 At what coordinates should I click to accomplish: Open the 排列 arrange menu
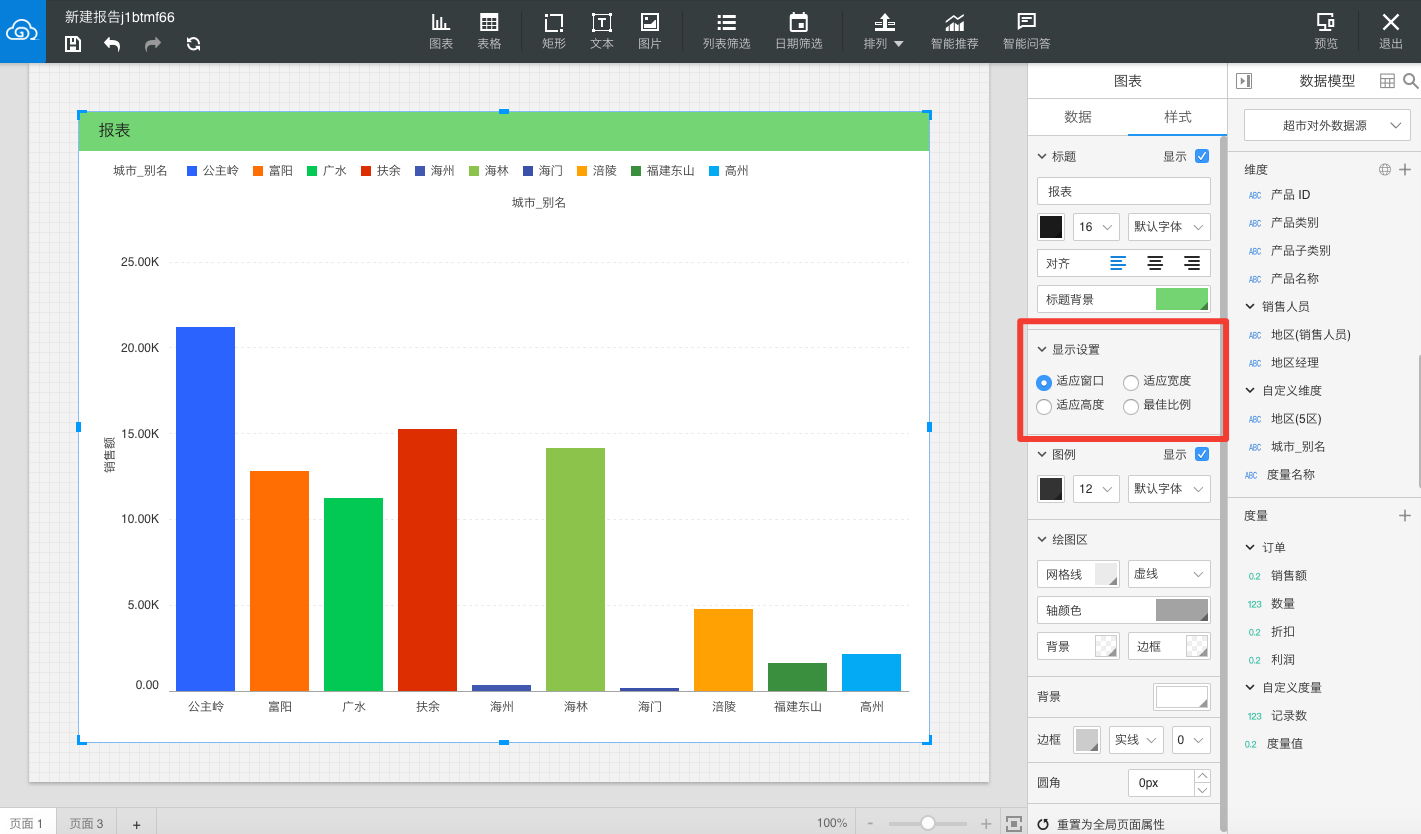coord(884,31)
